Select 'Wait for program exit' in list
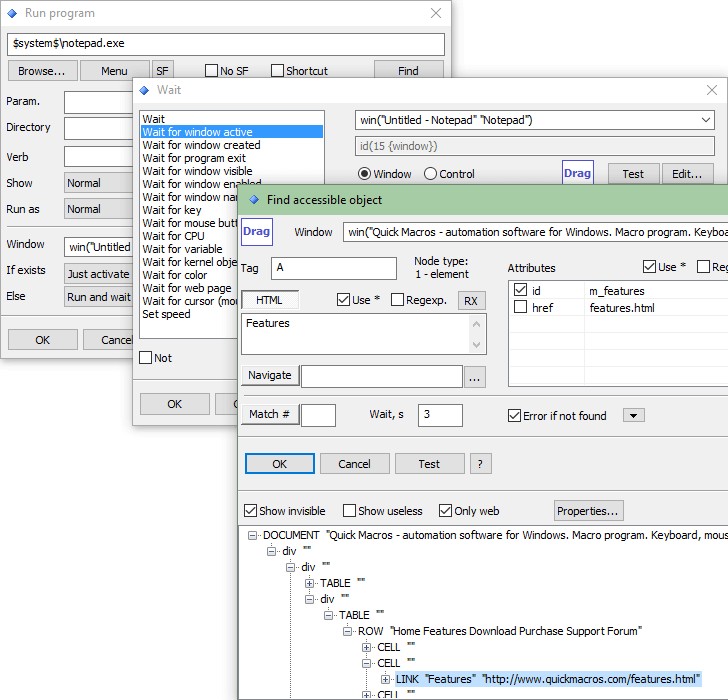728x700 pixels. [194, 158]
